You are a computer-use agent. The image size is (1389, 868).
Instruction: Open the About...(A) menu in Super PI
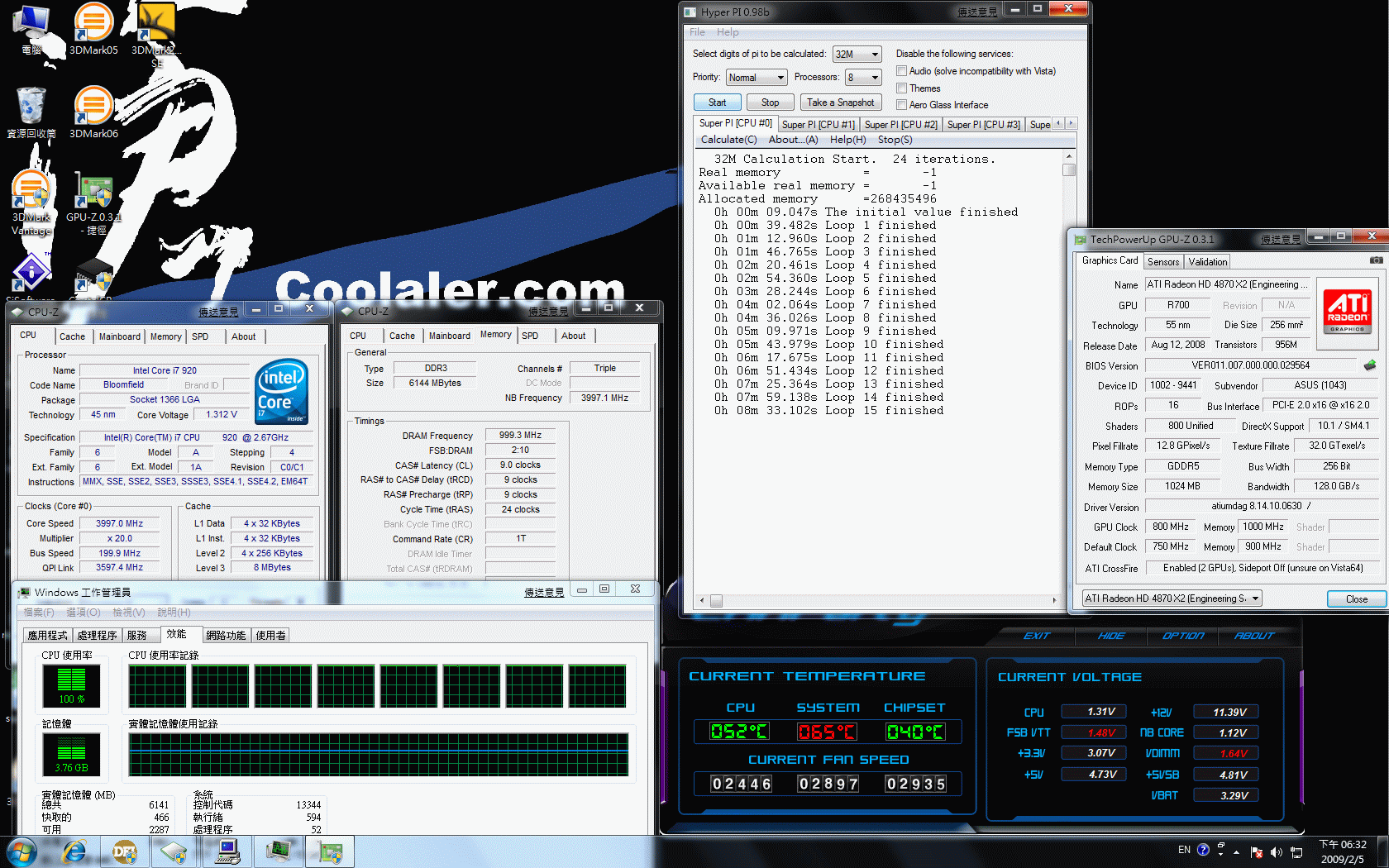coord(793,140)
